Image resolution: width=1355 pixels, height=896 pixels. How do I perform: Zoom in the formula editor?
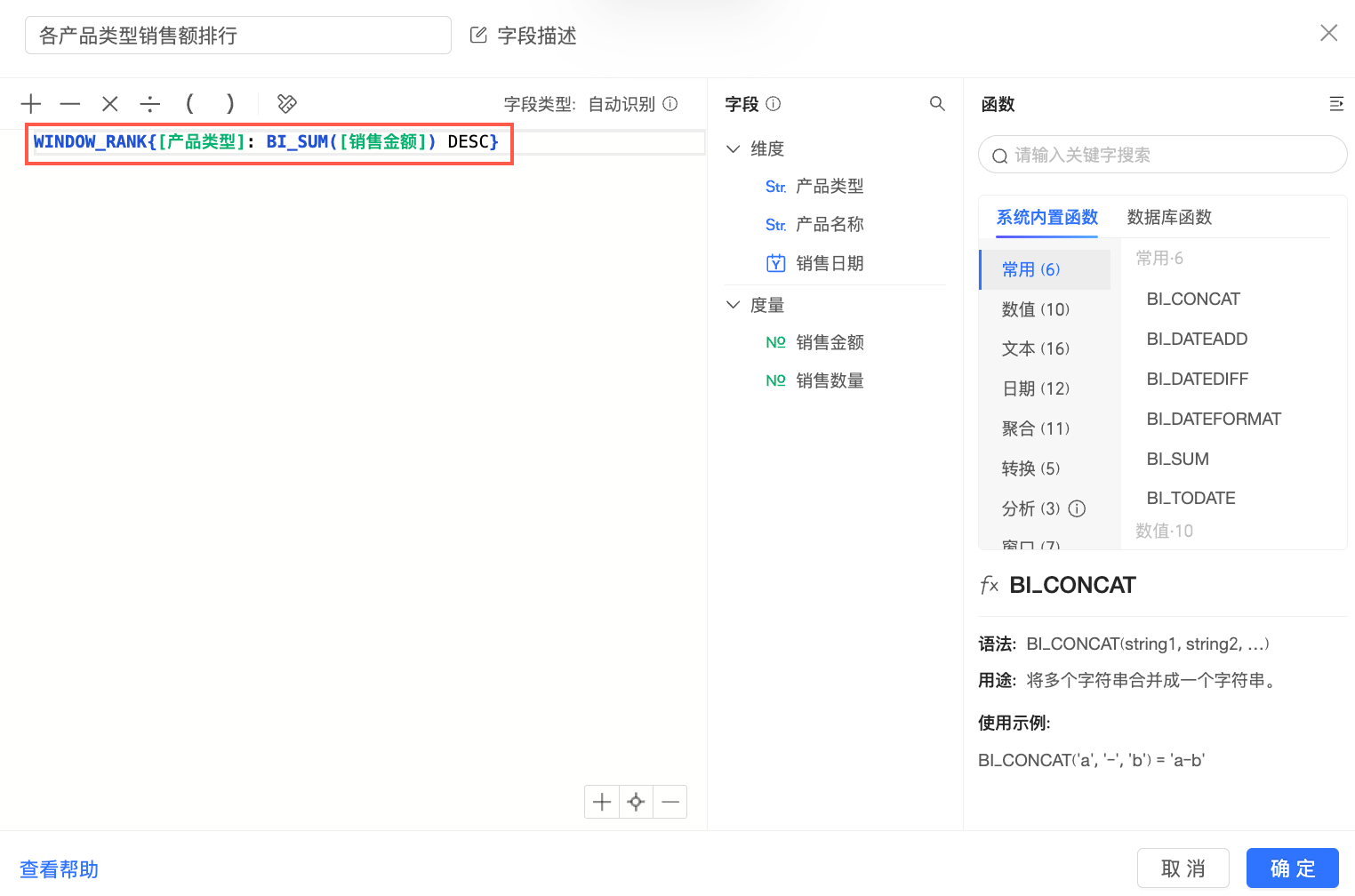click(602, 802)
